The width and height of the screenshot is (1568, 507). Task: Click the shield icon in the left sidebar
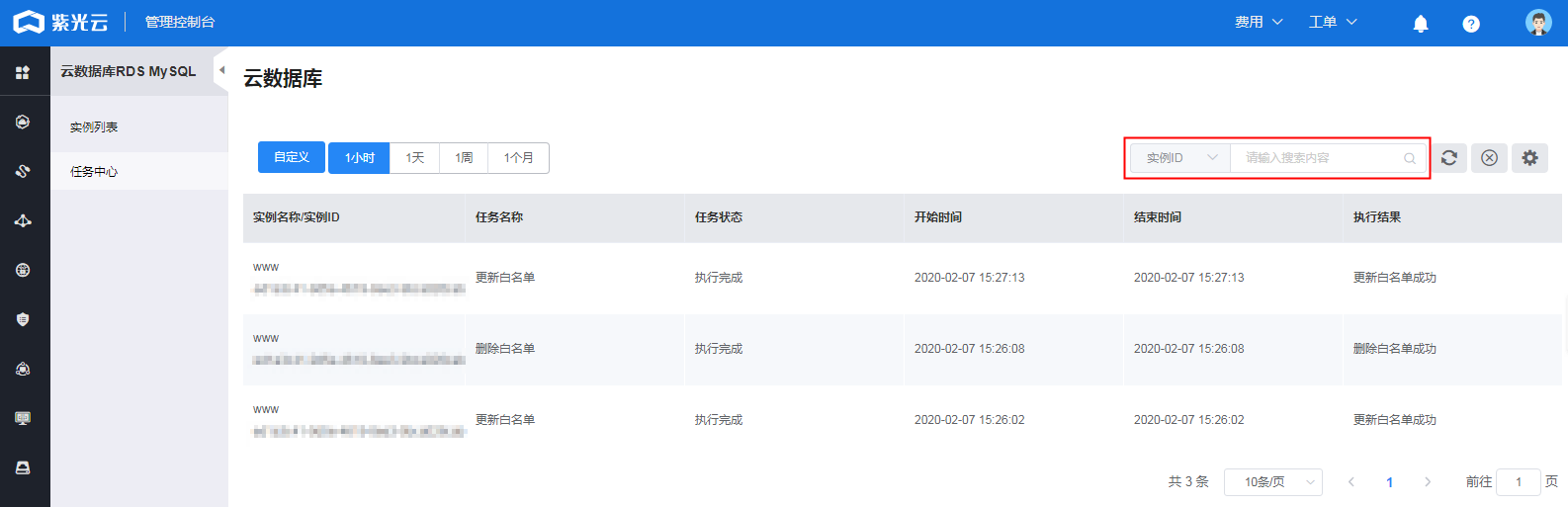click(23, 319)
